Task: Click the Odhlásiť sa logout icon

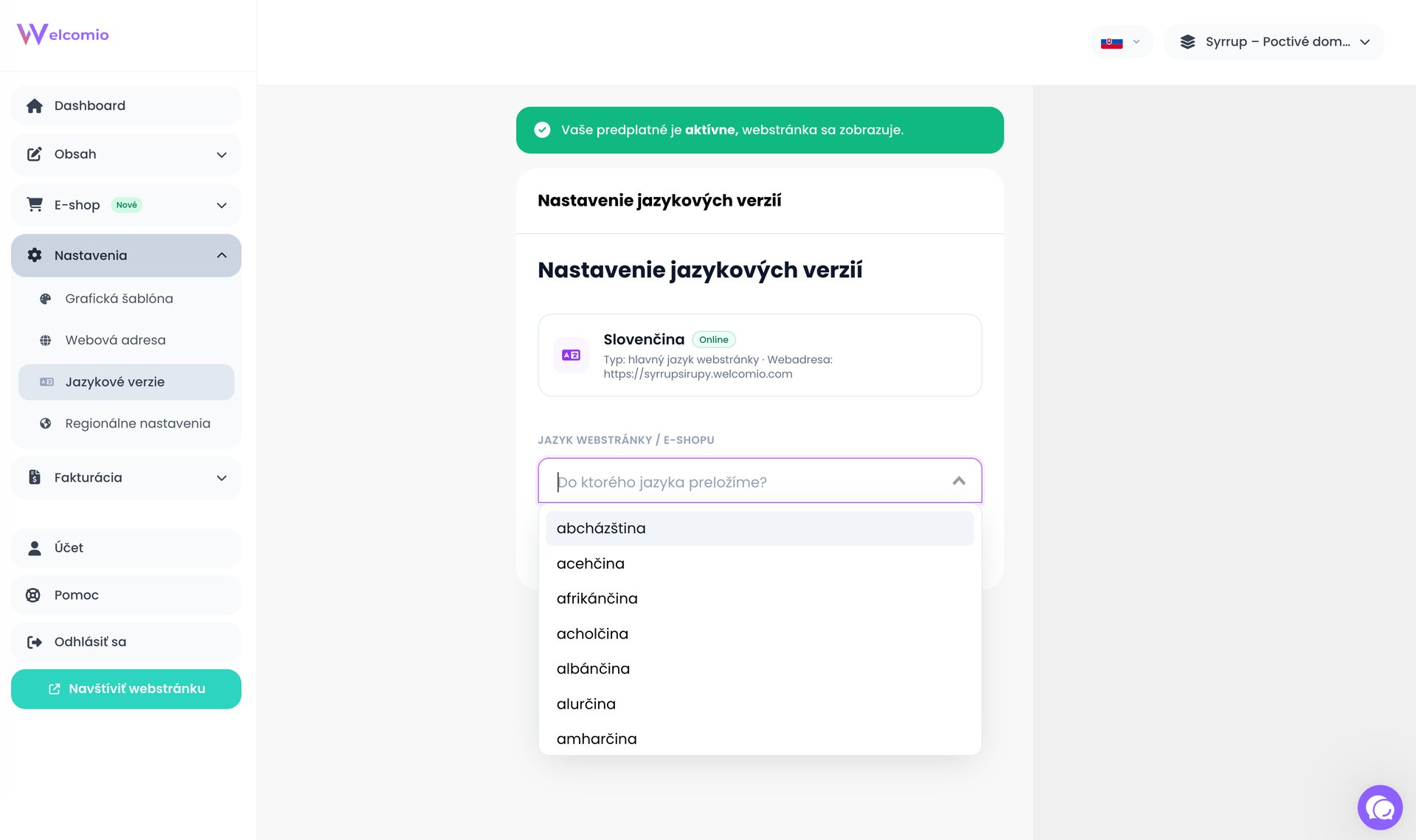Action: point(34,642)
